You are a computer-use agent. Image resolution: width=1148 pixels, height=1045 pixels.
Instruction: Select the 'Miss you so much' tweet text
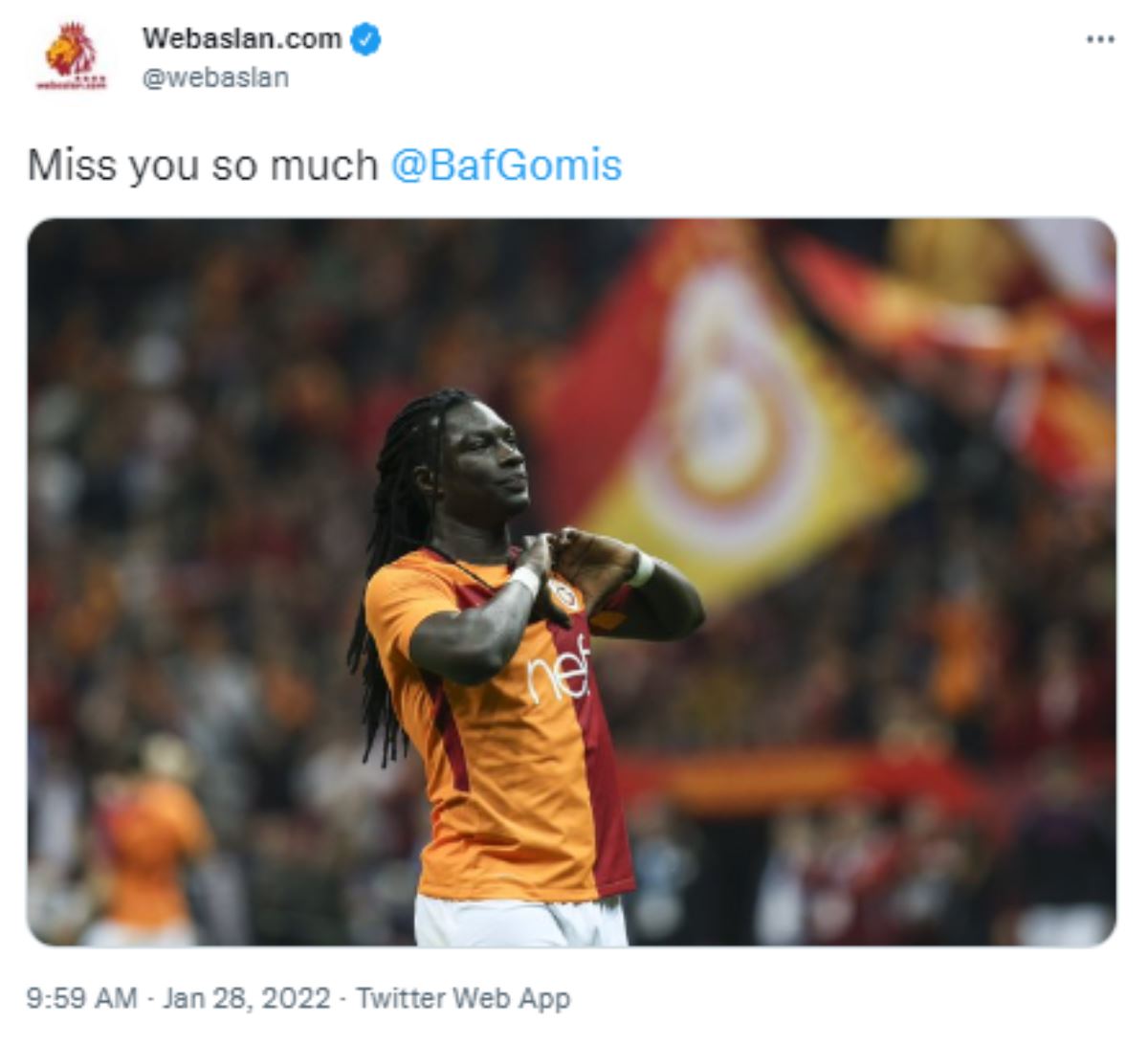[x=203, y=166]
